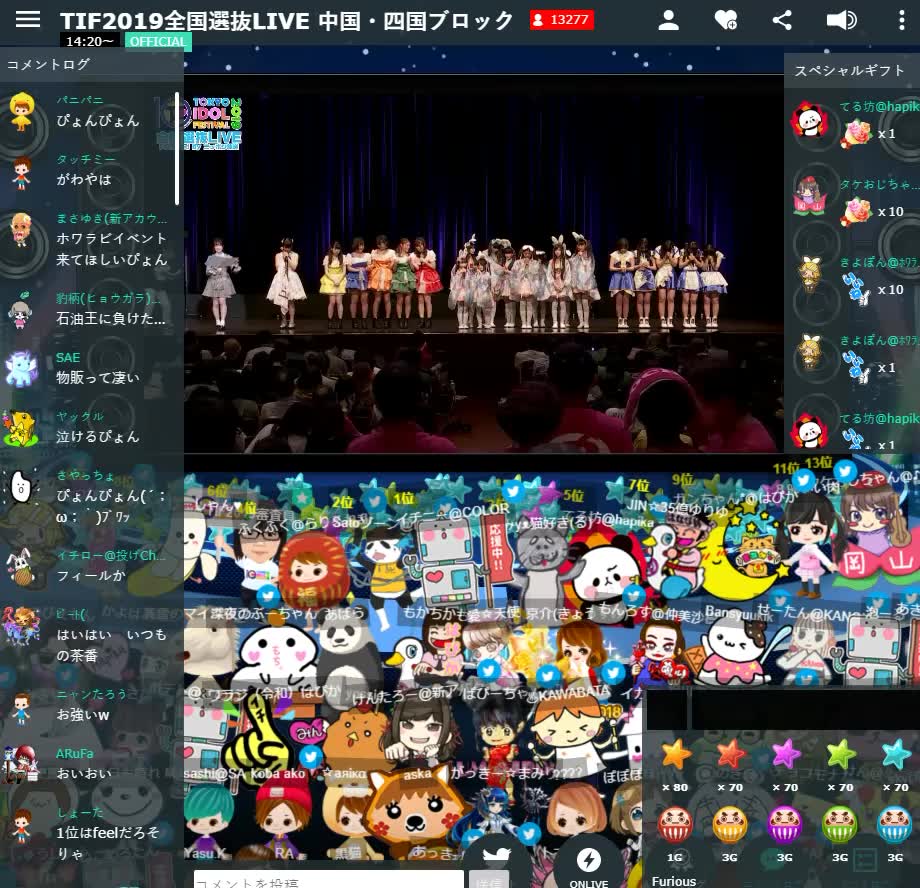Click the OFFICIAL badge under the title
Image resolution: width=920 pixels, height=888 pixels.
155,41
